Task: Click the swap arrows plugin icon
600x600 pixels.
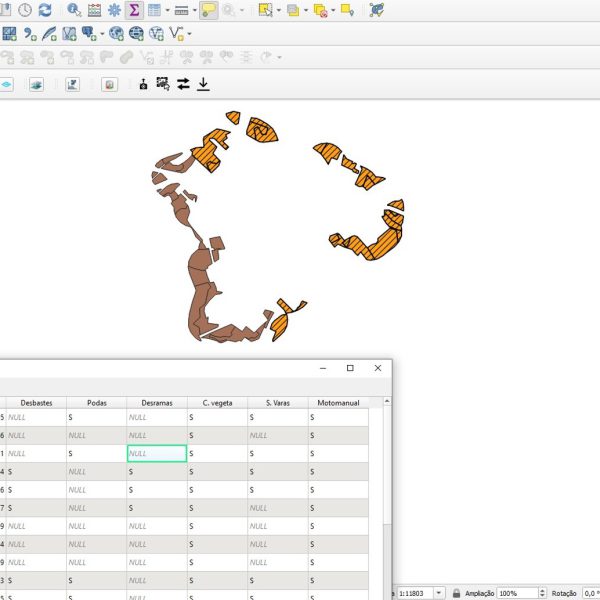Action: (x=183, y=84)
